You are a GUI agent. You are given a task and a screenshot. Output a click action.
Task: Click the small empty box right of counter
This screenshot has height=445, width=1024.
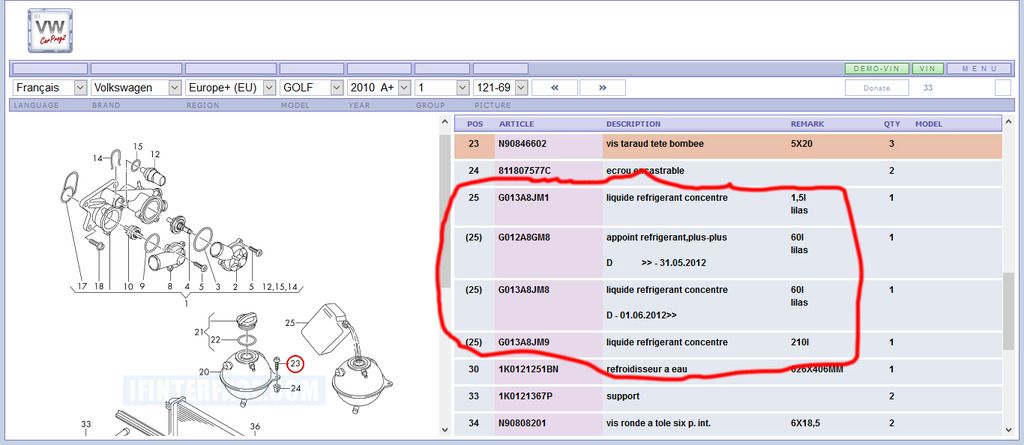(x=1002, y=88)
